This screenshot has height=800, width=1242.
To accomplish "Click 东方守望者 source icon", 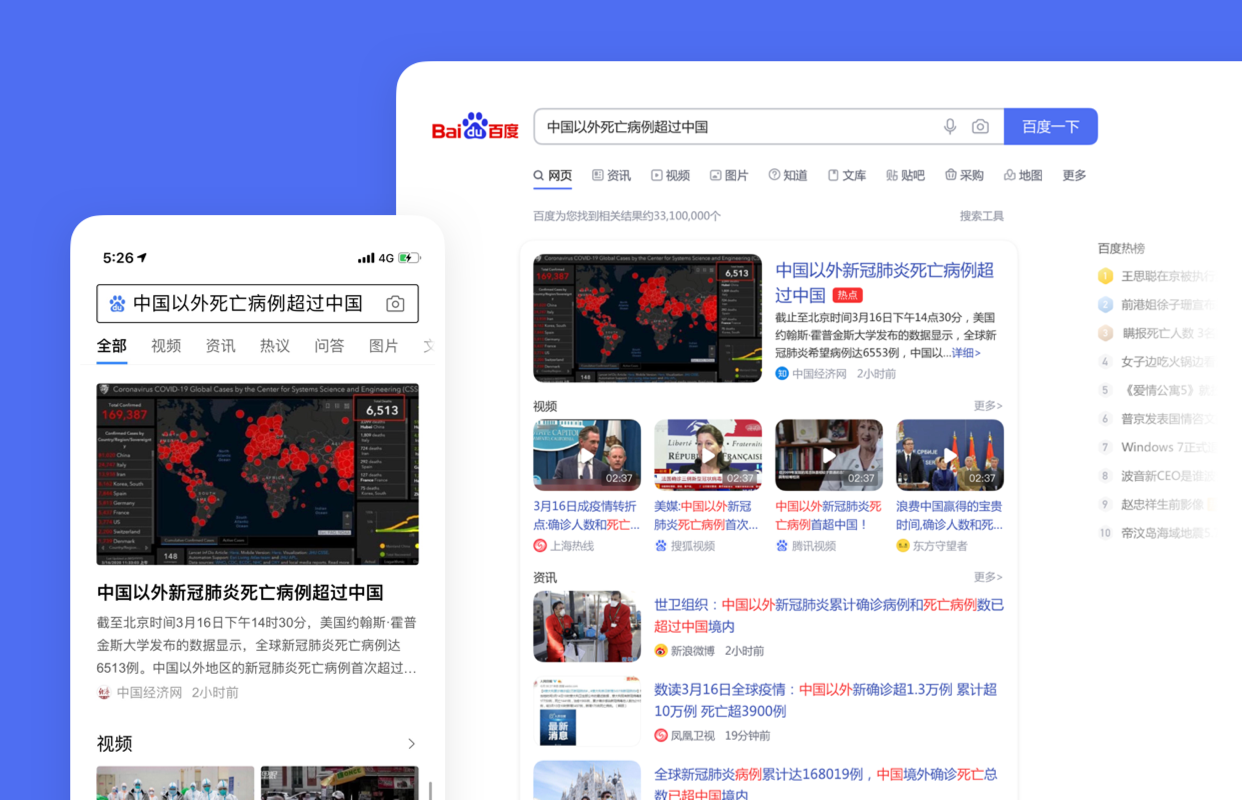I will (x=903, y=546).
